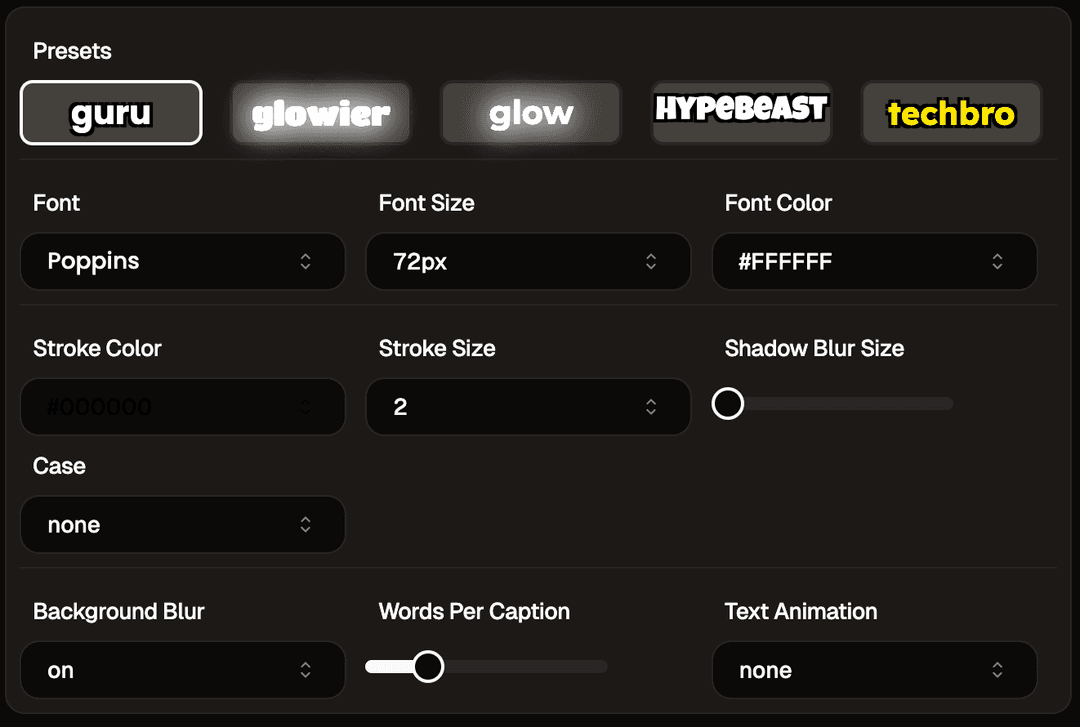
Task: Toggle the Background Blur on dropdown
Action: click(182, 670)
